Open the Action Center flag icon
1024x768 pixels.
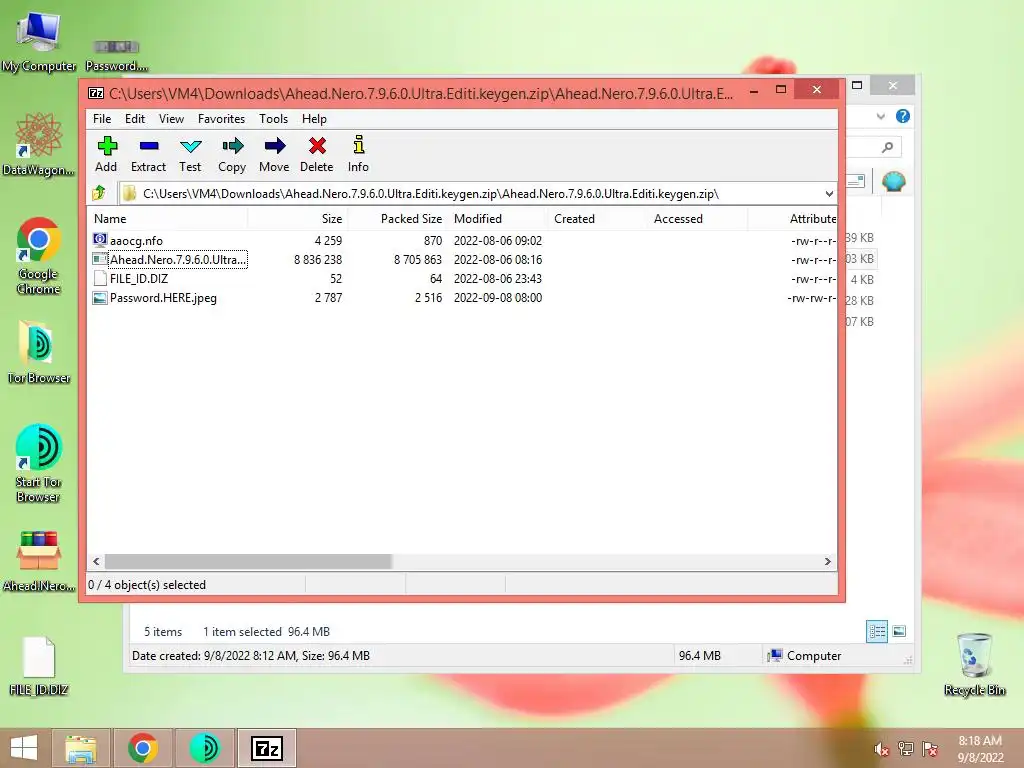930,749
